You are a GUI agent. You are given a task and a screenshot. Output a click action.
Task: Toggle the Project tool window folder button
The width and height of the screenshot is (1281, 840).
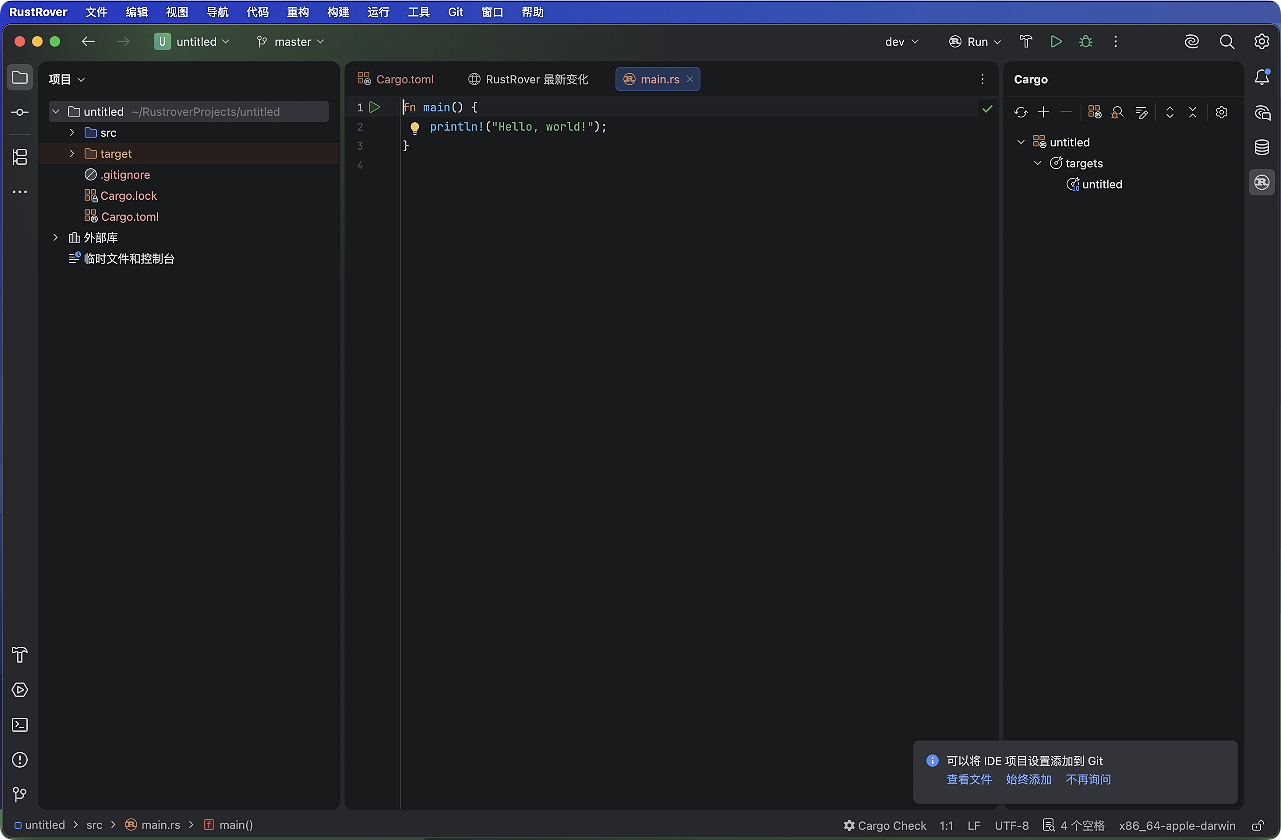[19, 78]
